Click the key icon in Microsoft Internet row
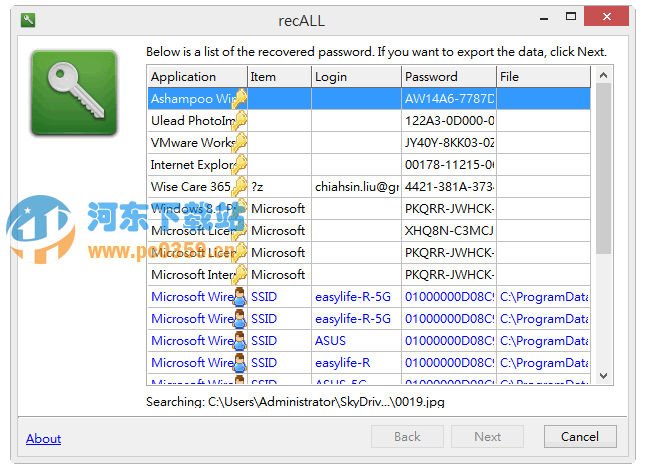The height and width of the screenshot is (465, 656). 240,275
